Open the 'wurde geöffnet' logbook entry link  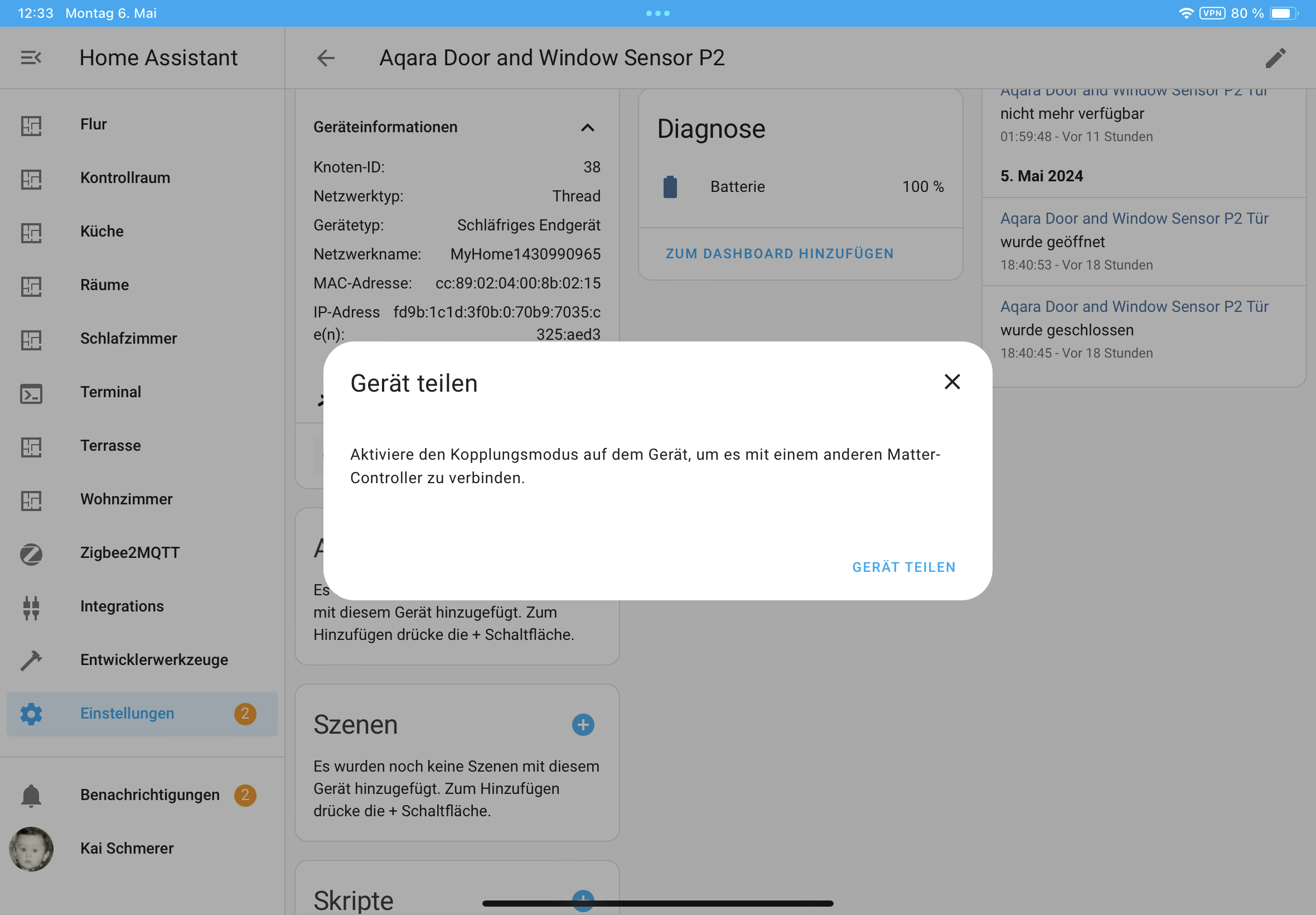[1134, 219]
